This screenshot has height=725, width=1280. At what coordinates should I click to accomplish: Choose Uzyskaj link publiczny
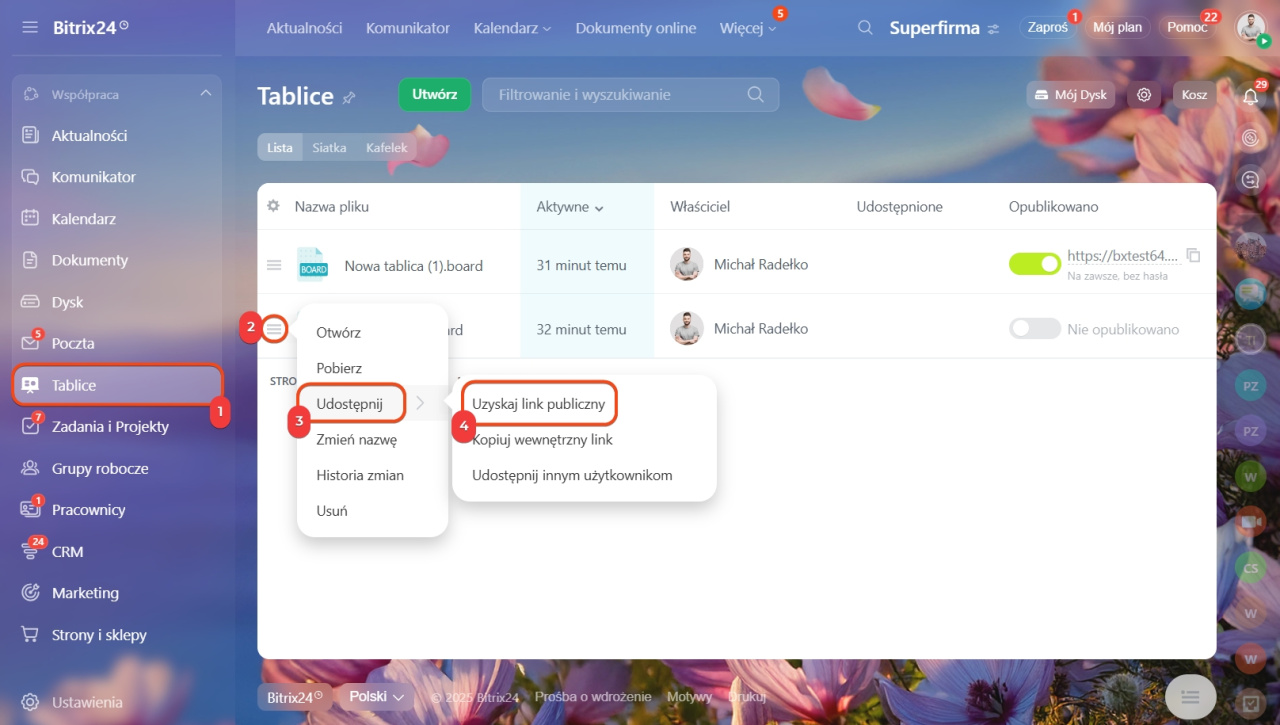(x=539, y=404)
